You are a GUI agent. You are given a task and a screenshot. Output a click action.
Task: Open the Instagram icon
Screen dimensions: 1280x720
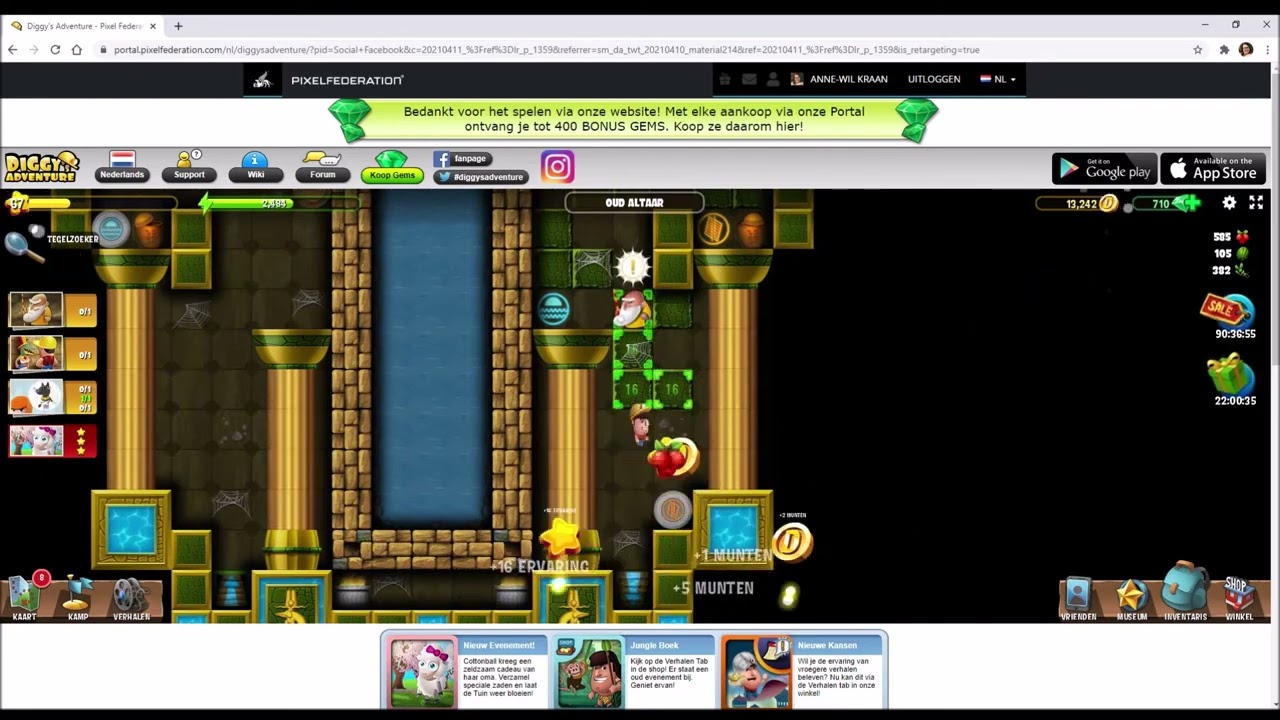(x=557, y=167)
